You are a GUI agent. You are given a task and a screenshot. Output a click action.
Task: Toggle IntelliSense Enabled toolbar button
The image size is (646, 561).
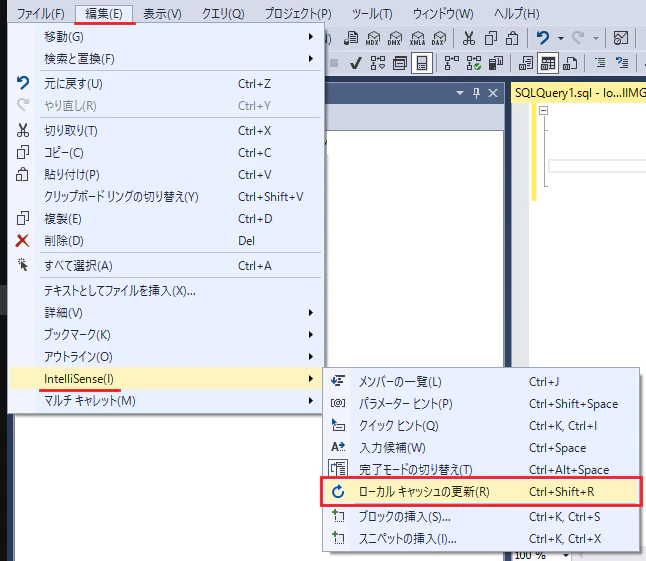(x=422, y=63)
